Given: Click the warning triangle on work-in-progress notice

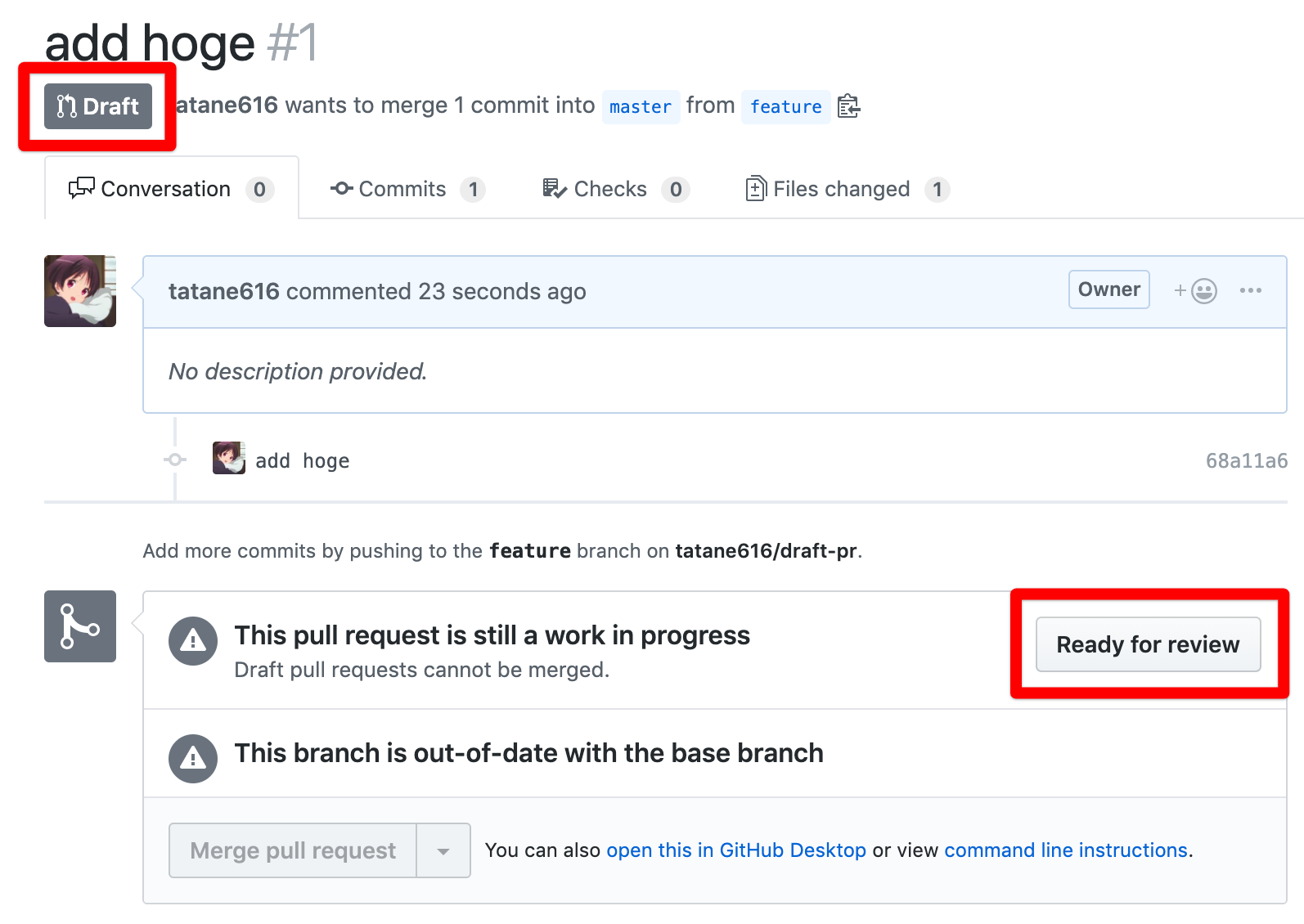Looking at the screenshot, I should click(193, 641).
